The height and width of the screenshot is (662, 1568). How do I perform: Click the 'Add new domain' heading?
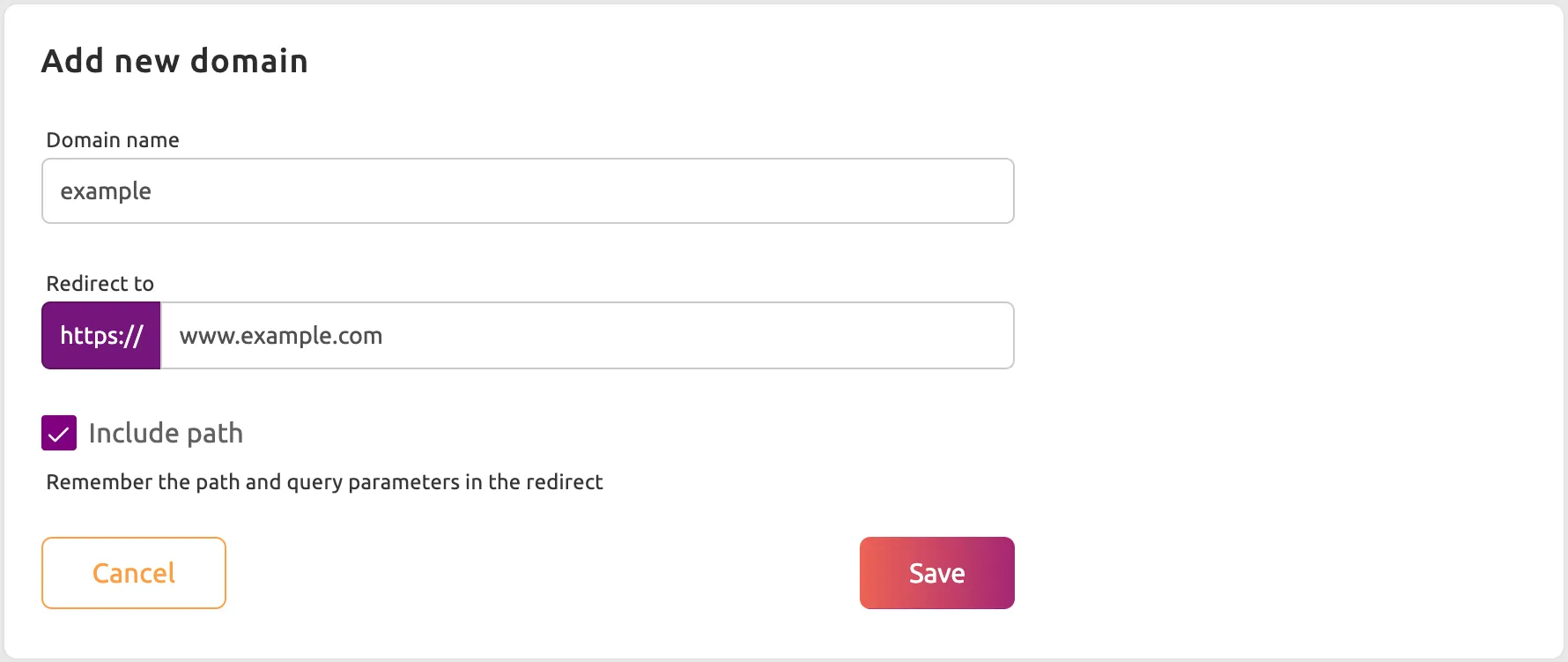174,60
